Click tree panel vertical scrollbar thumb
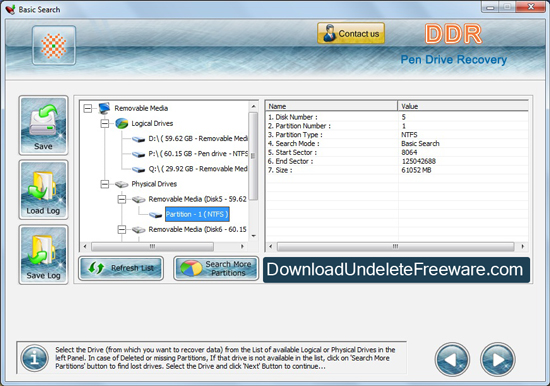The width and height of the screenshot is (550, 386). click(253, 156)
